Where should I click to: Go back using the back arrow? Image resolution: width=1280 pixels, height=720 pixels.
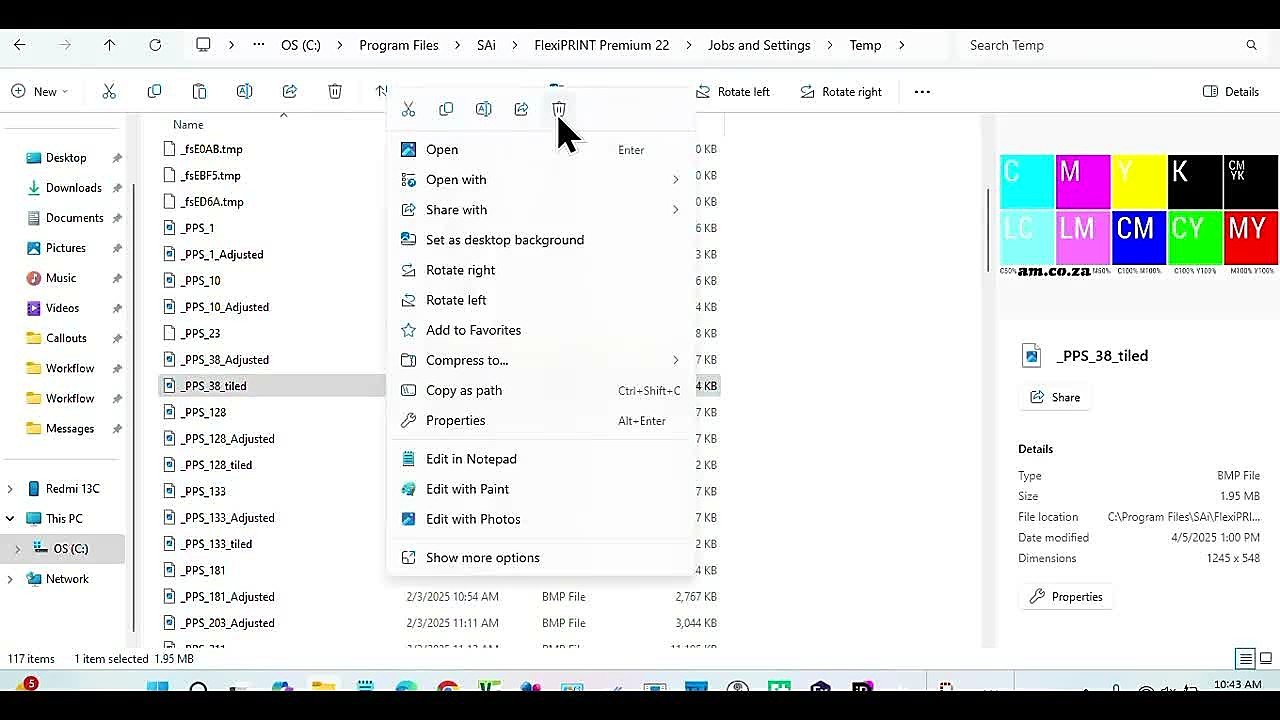pyautogui.click(x=19, y=45)
